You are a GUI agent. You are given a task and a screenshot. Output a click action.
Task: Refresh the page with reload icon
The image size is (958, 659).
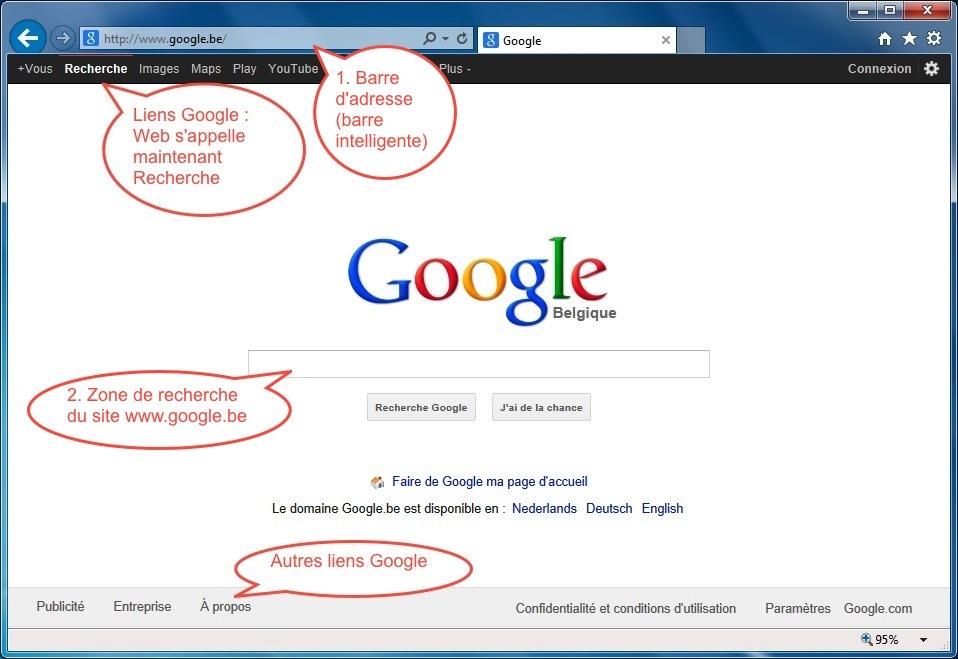tap(462, 39)
